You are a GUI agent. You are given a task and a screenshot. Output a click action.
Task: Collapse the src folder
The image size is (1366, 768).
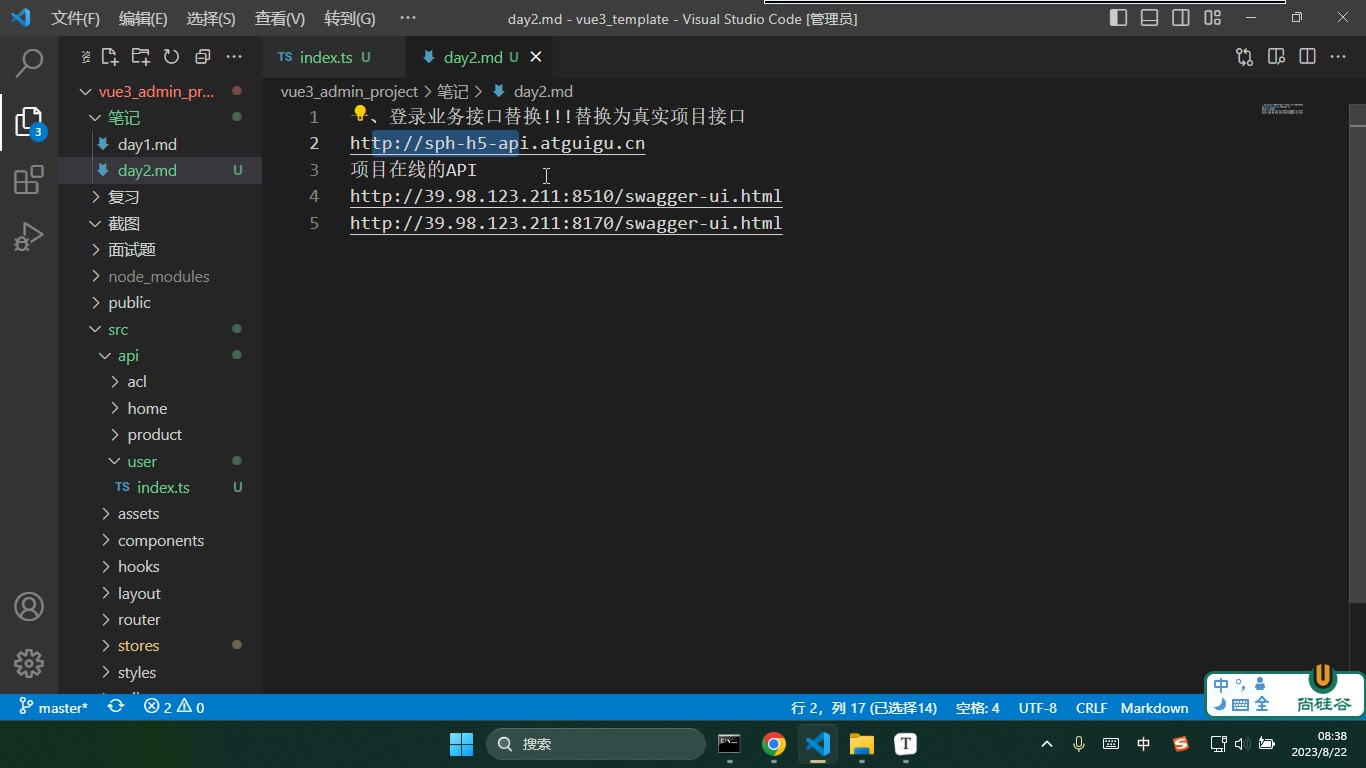[x=160, y=329]
